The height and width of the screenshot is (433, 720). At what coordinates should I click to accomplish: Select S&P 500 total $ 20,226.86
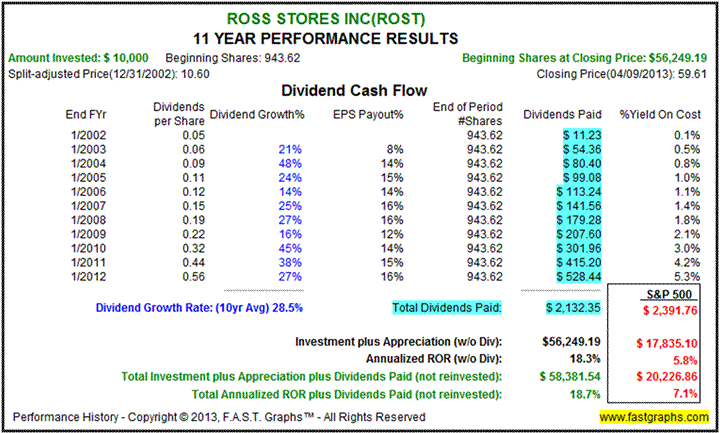pos(667,377)
